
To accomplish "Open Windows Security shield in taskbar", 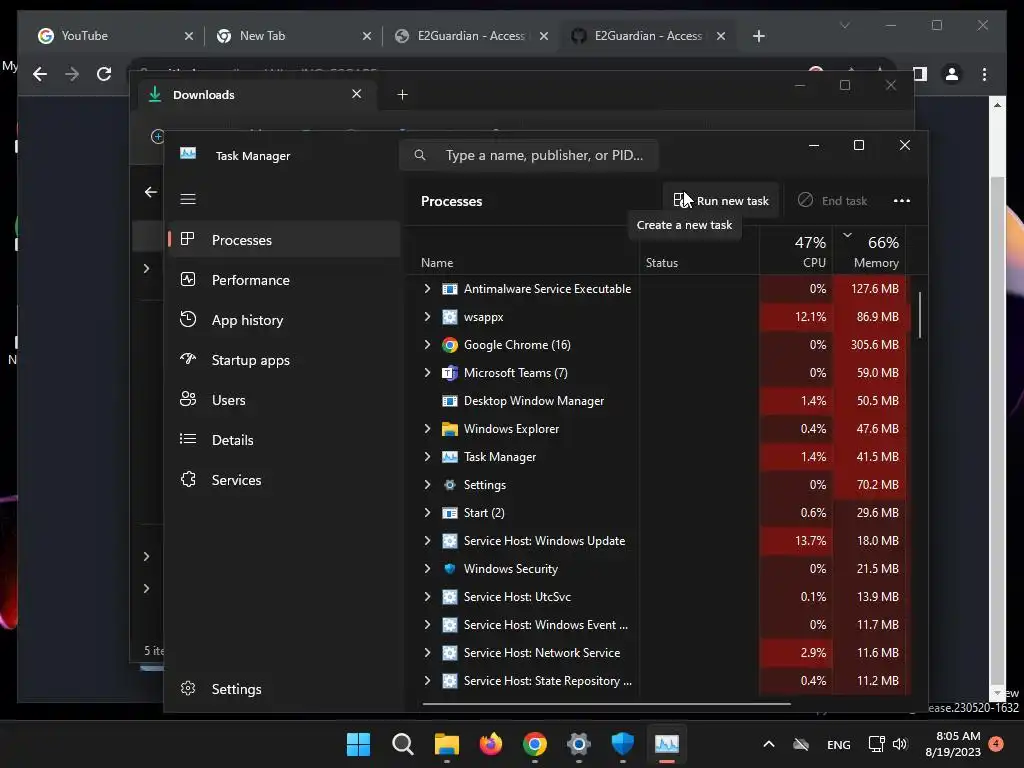I will pyautogui.click(x=622, y=744).
